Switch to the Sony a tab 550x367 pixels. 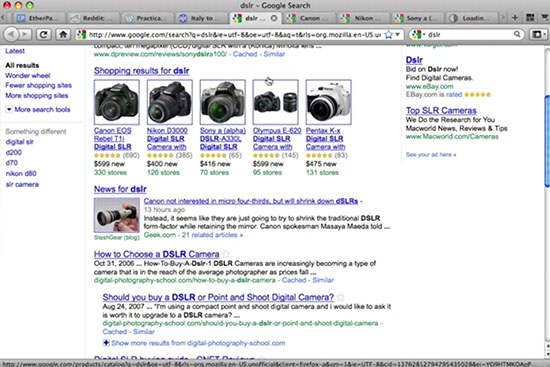[417, 18]
